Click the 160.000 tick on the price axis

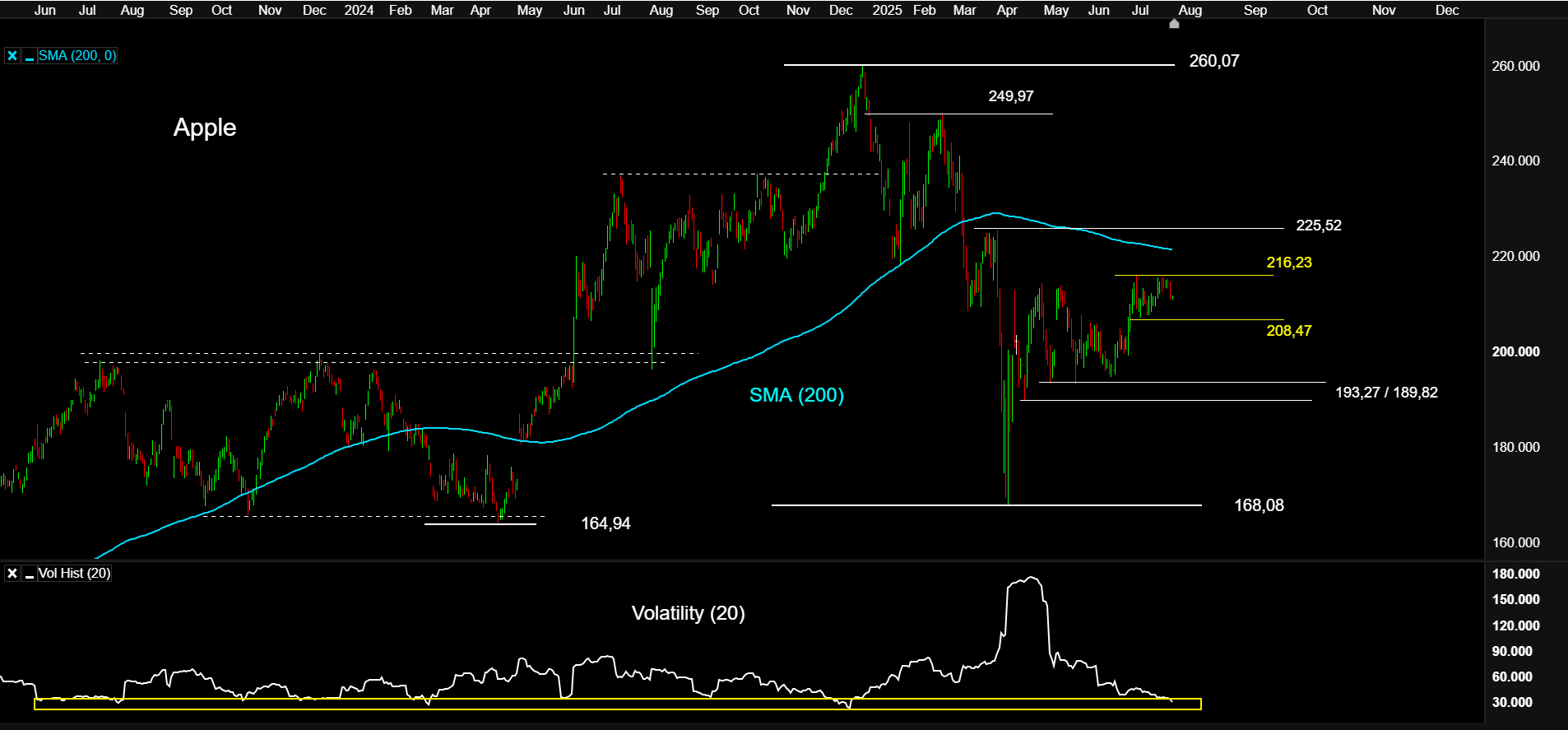pos(1515,542)
